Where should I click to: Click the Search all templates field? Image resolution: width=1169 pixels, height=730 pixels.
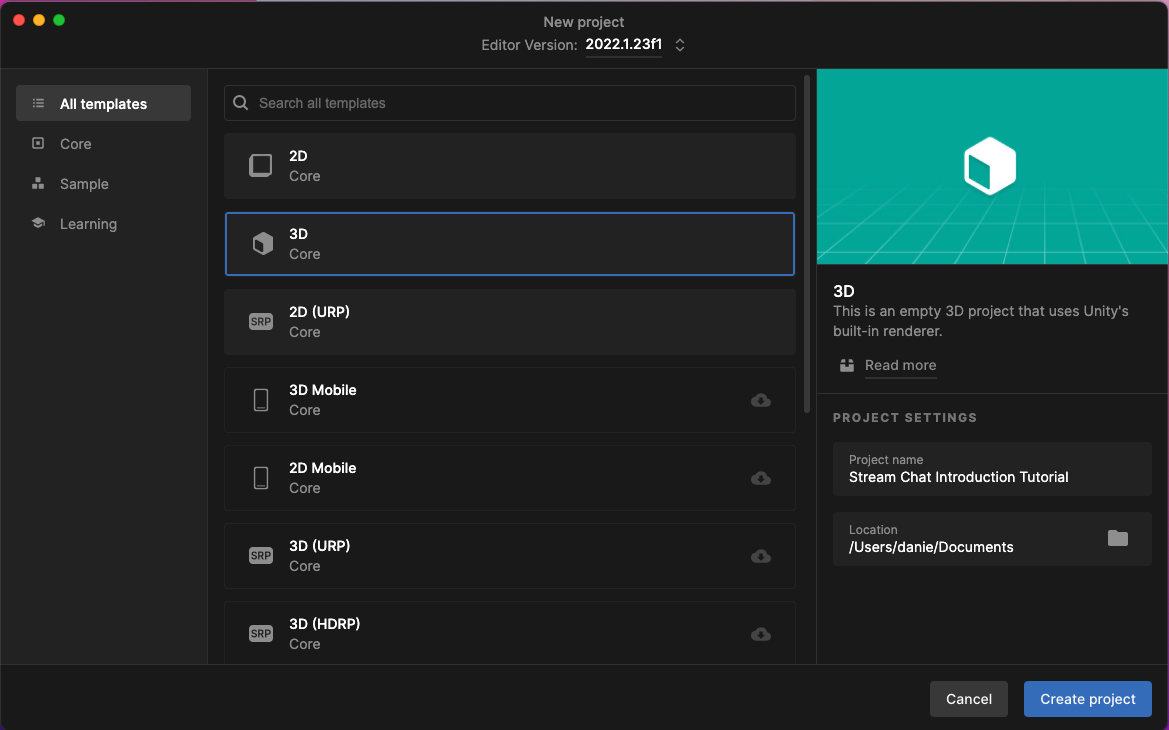[510, 103]
